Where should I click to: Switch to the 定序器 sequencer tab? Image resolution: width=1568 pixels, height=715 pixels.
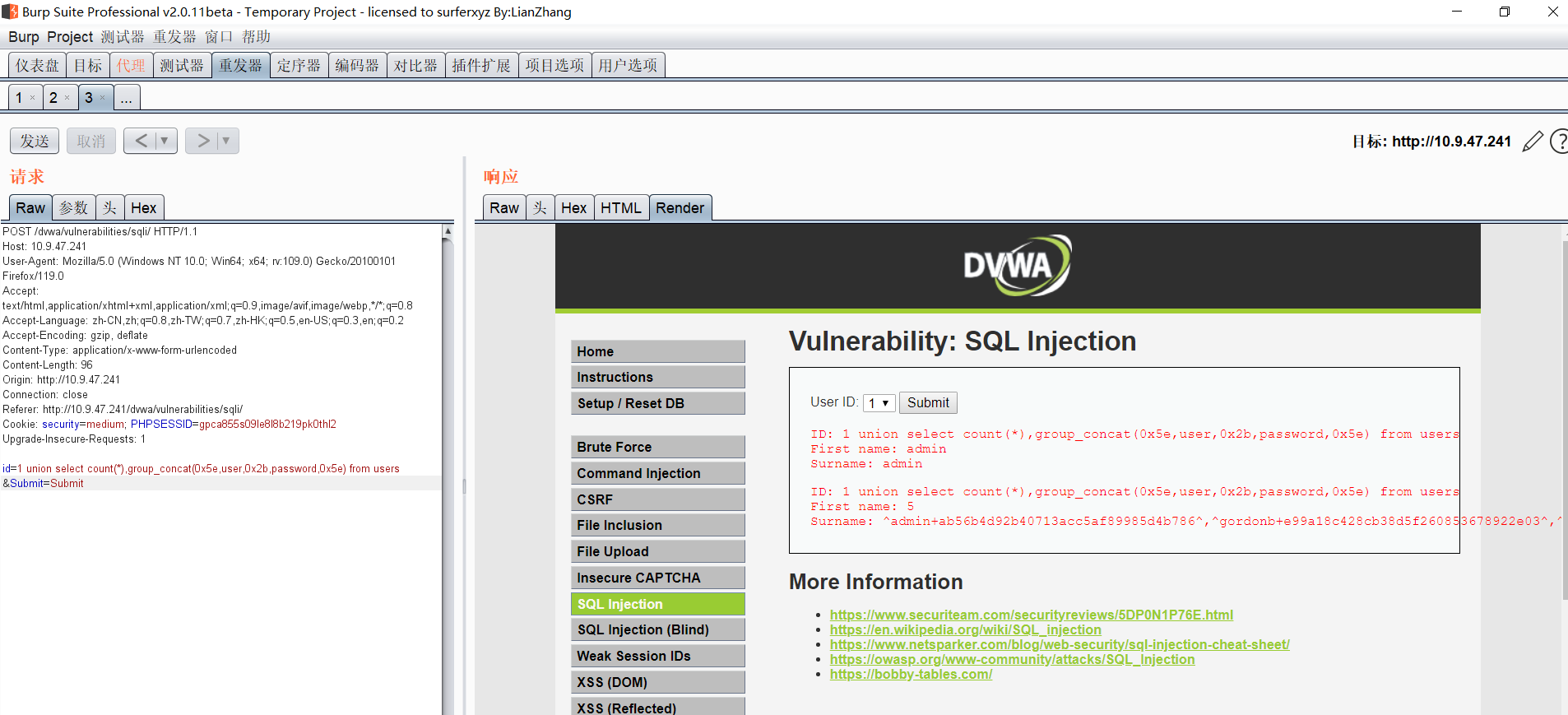[299, 65]
